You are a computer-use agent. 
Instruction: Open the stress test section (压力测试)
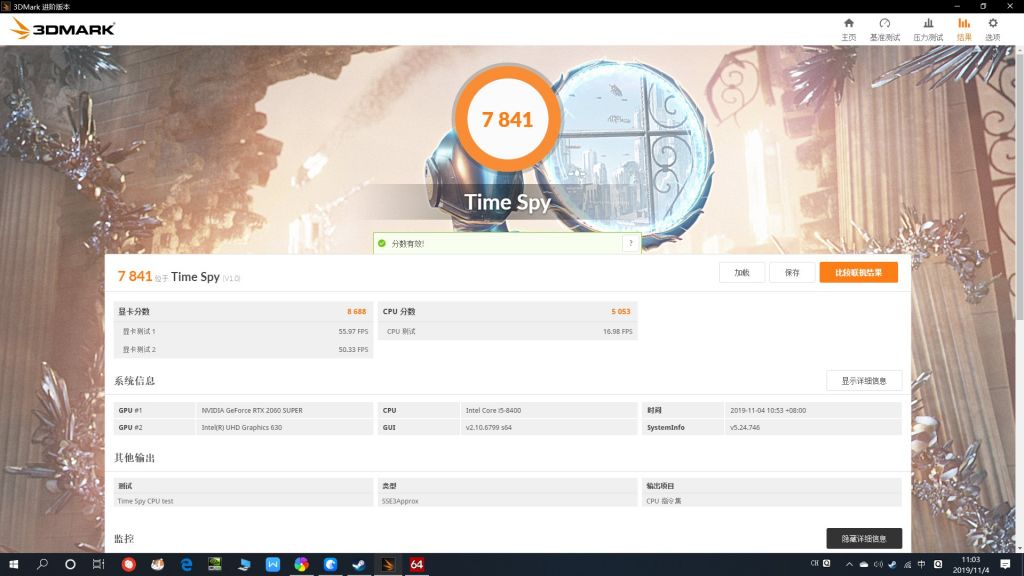929,27
